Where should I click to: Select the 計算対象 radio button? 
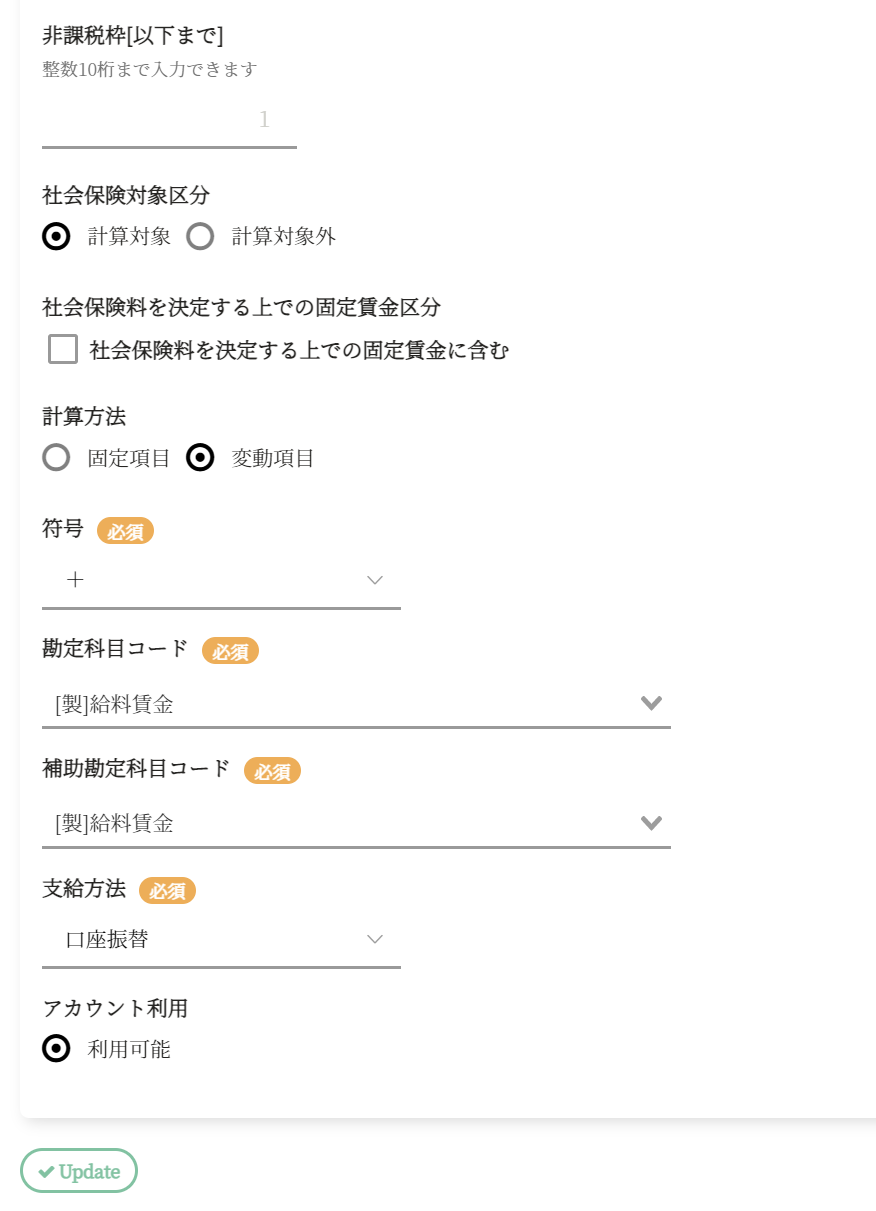(57, 237)
